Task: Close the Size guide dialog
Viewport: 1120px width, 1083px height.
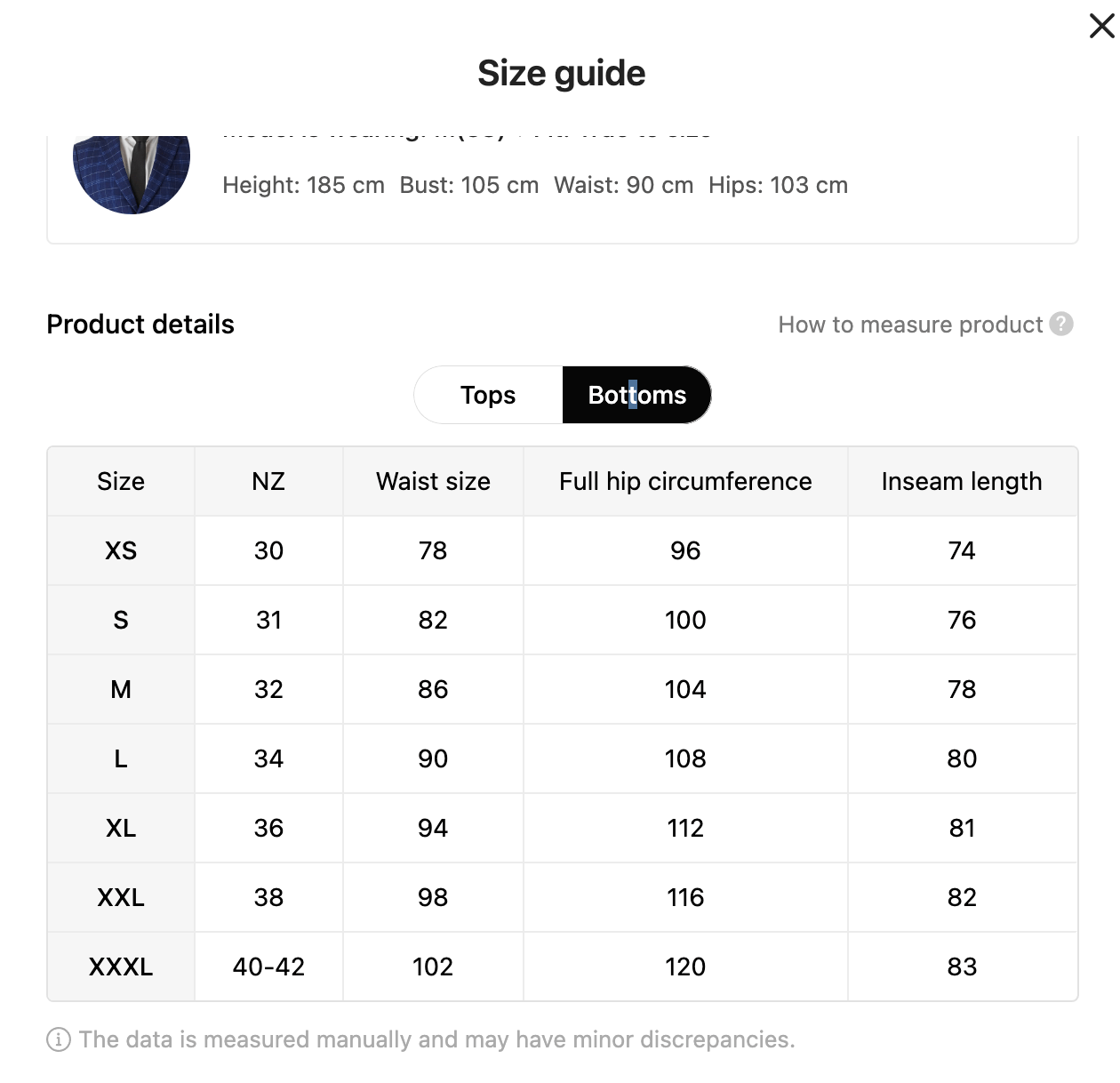Action: [1101, 26]
